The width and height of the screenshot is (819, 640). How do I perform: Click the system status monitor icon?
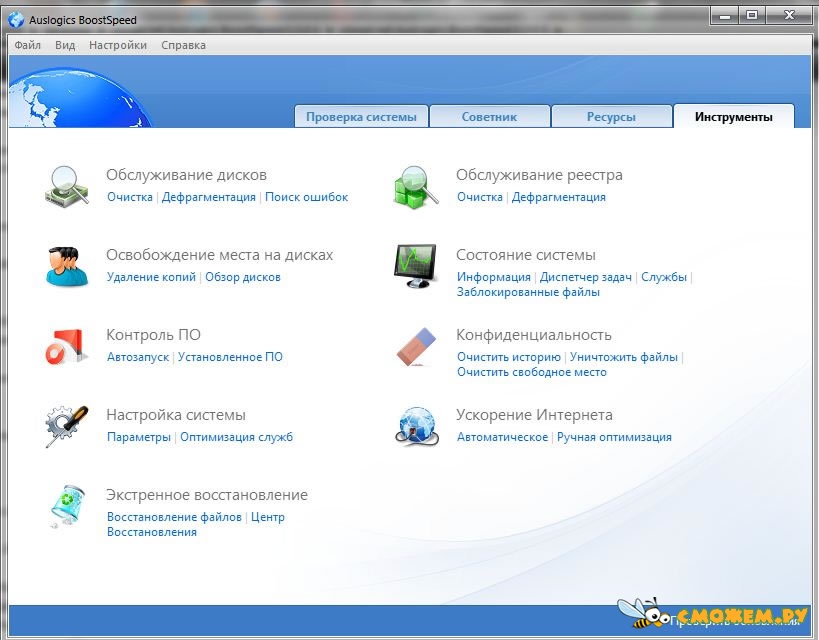(415, 266)
